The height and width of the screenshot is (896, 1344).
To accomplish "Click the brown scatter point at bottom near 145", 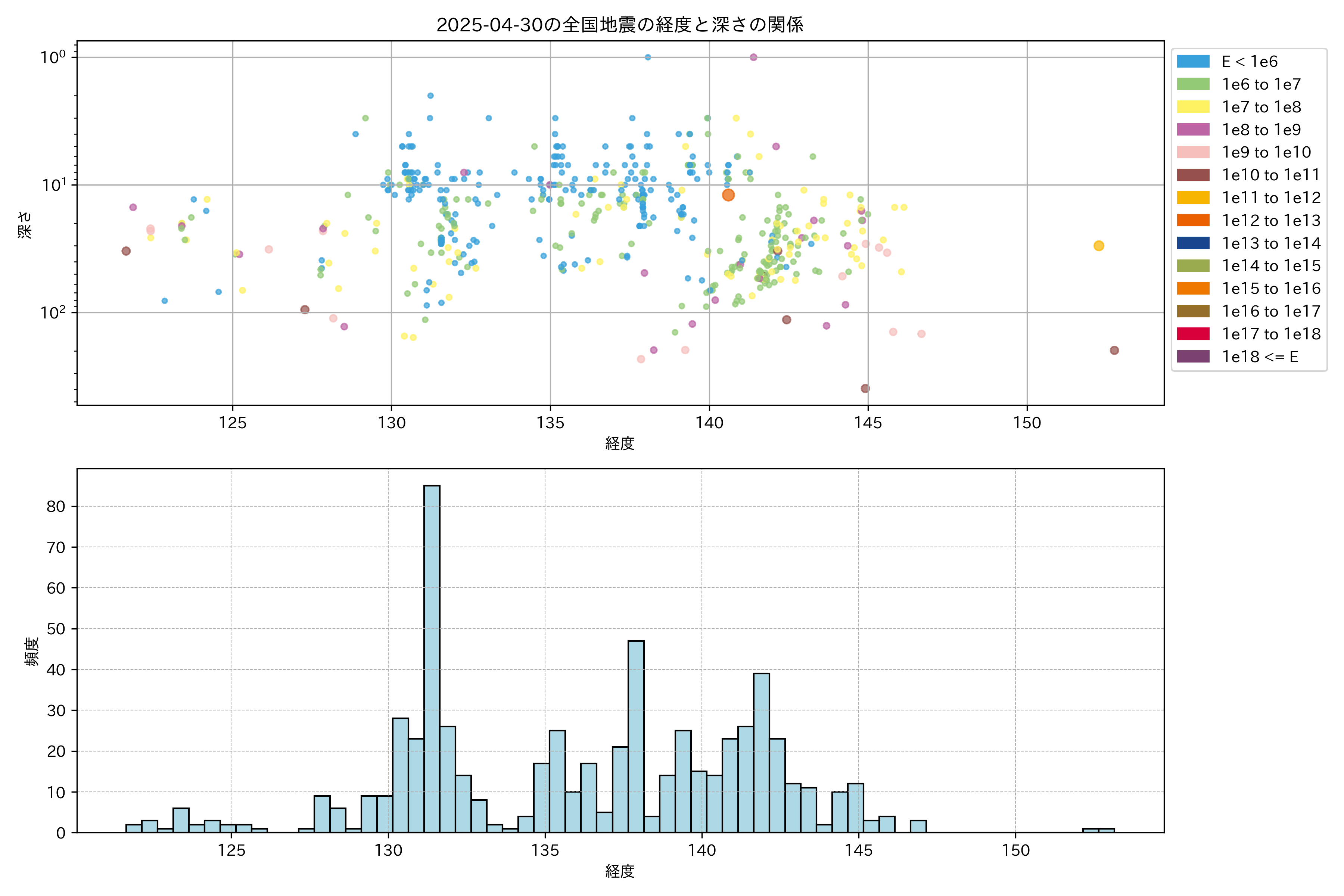I will [x=865, y=389].
